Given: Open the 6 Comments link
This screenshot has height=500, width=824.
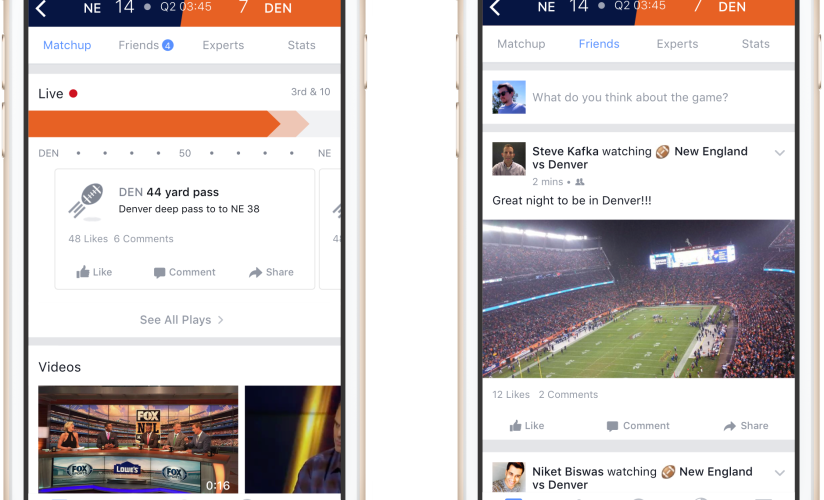Looking at the screenshot, I should [143, 239].
